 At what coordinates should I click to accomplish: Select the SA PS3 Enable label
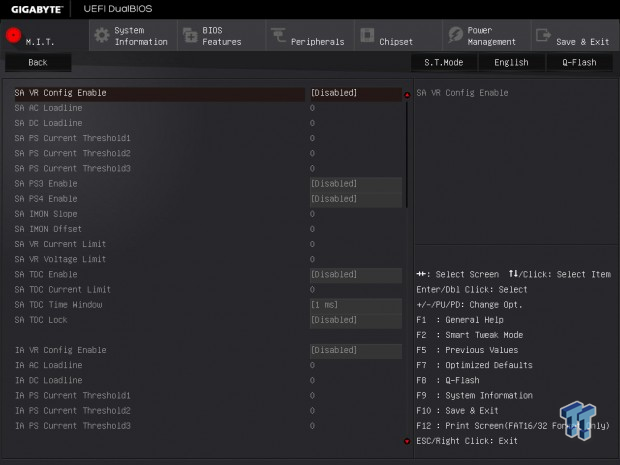coord(46,184)
